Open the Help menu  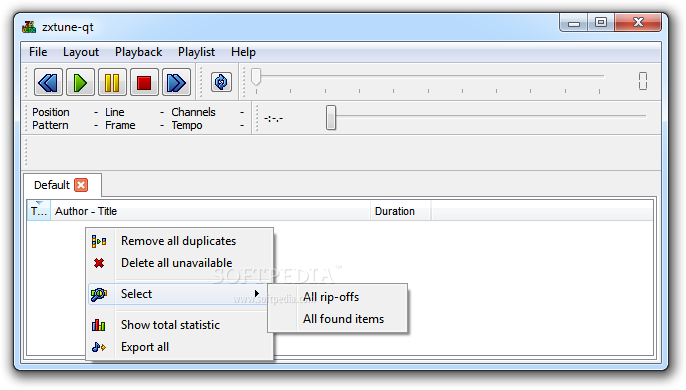point(243,52)
